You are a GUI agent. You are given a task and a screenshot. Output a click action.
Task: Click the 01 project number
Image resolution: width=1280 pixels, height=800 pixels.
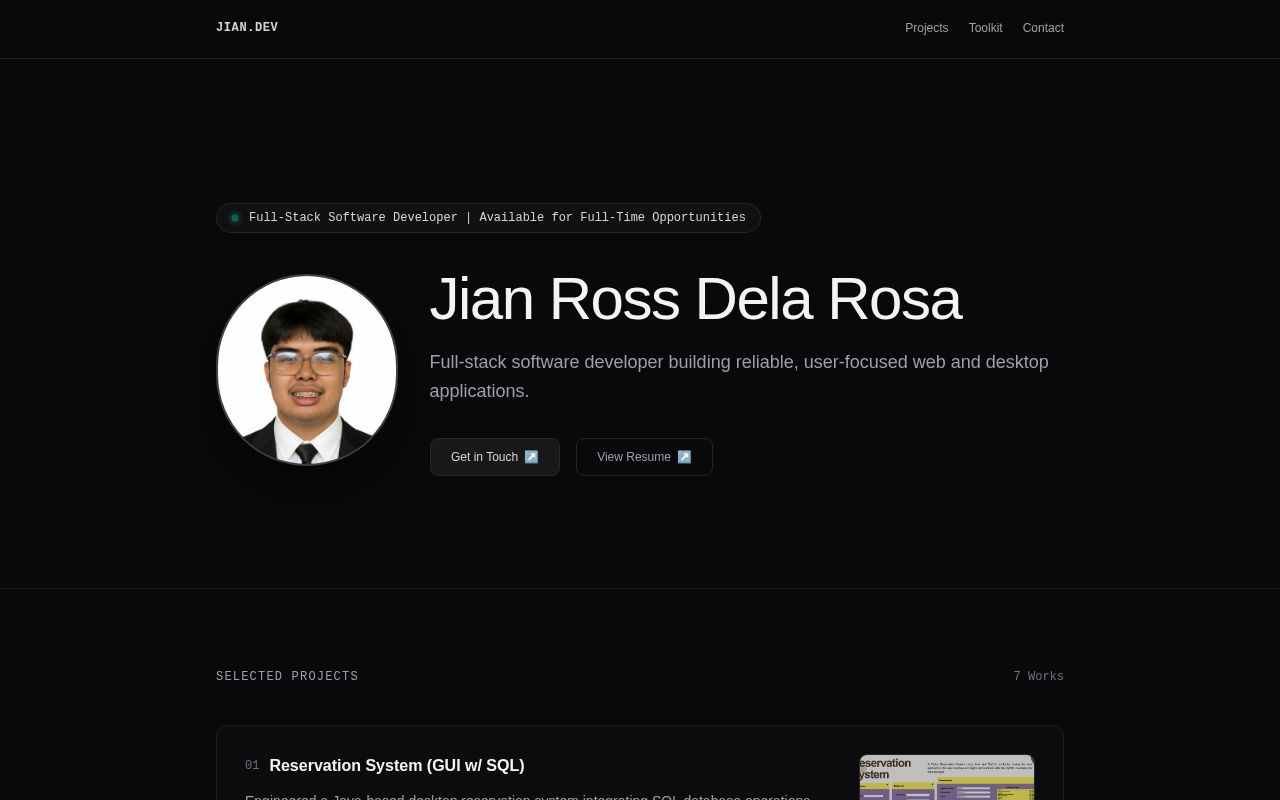click(x=252, y=766)
